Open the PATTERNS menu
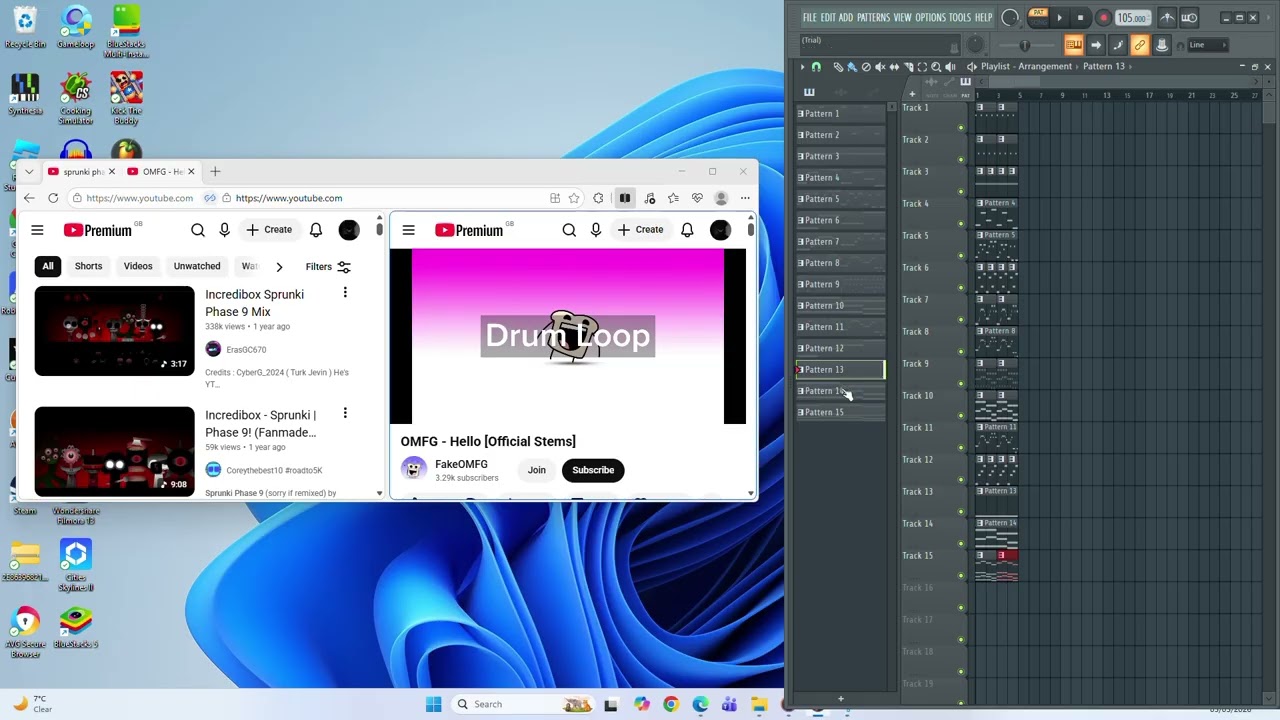Screen dimensions: 1280x720 tap(873, 17)
